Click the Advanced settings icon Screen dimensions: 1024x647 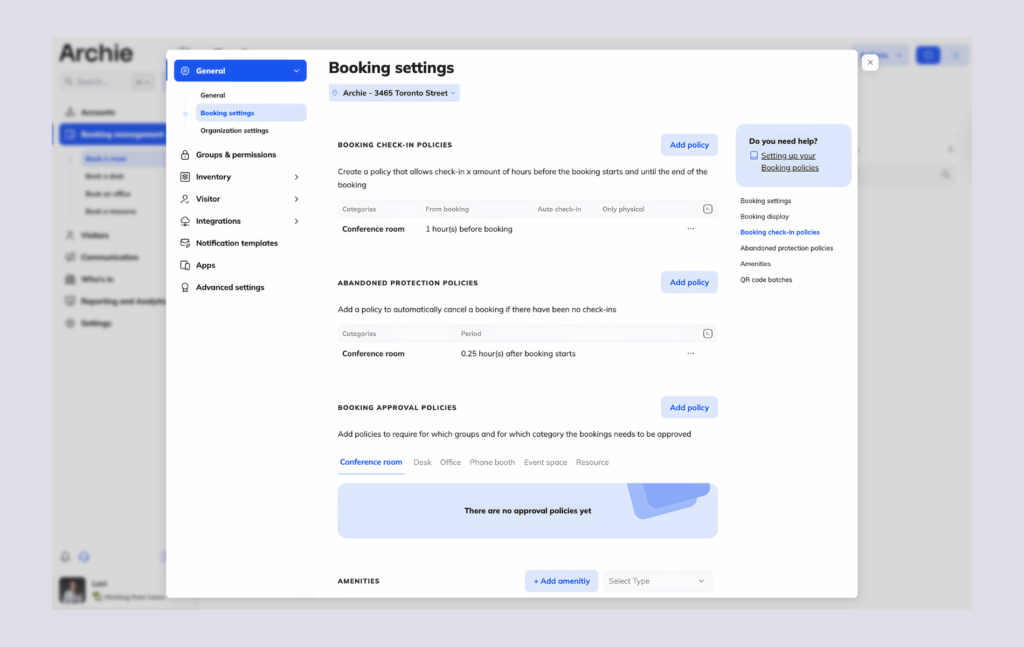187,287
